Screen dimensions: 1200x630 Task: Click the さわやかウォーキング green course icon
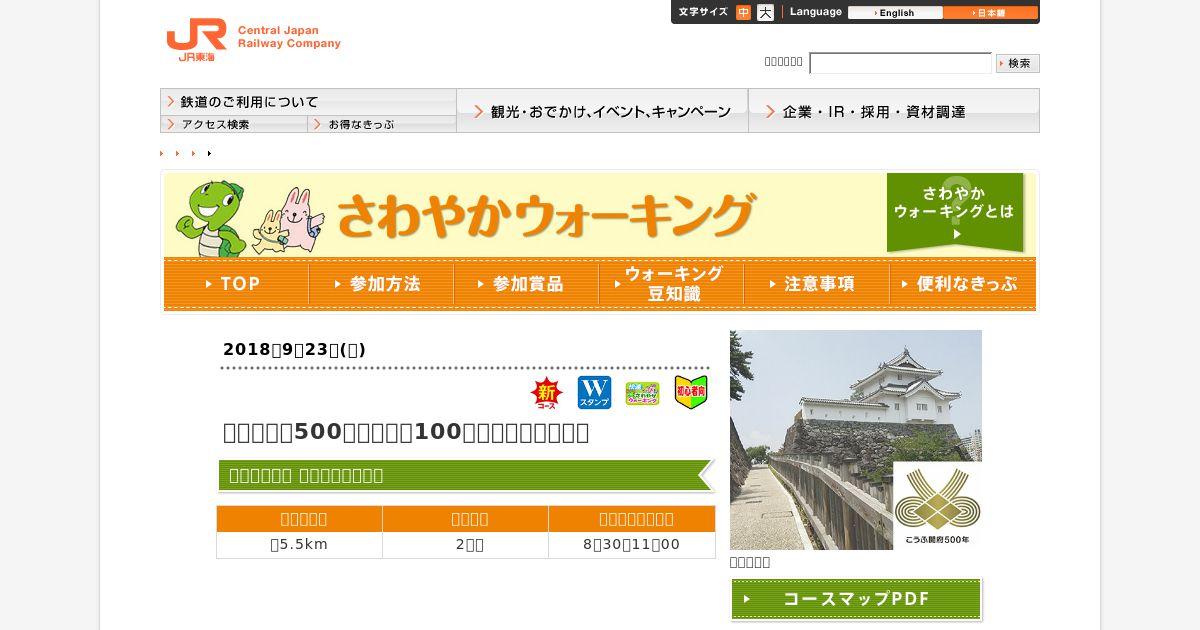(642, 393)
